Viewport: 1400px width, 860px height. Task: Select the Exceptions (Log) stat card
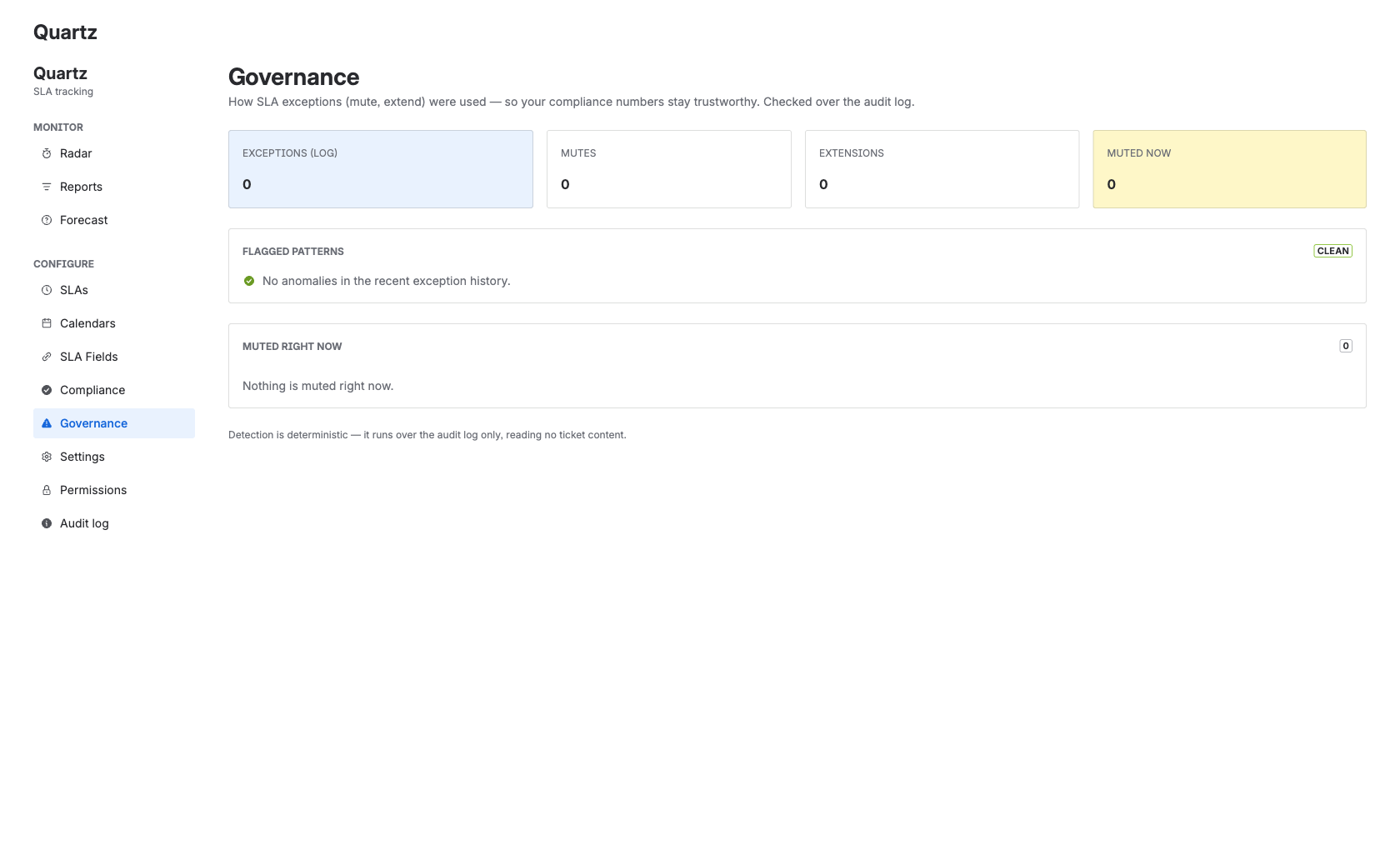click(x=381, y=169)
